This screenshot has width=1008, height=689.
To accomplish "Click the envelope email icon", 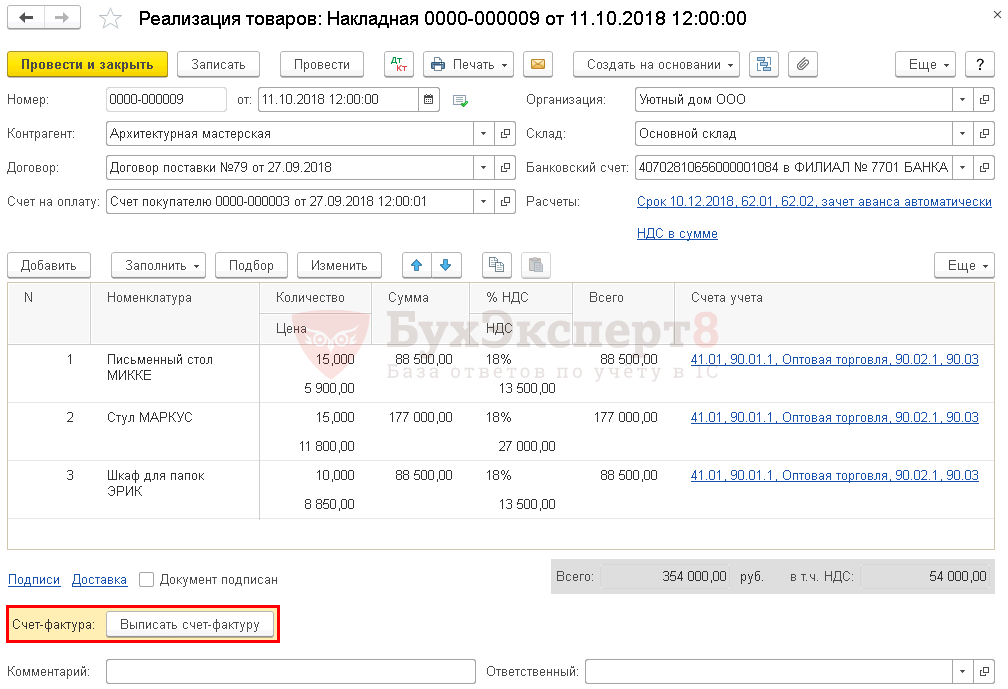I will coord(537,64).
